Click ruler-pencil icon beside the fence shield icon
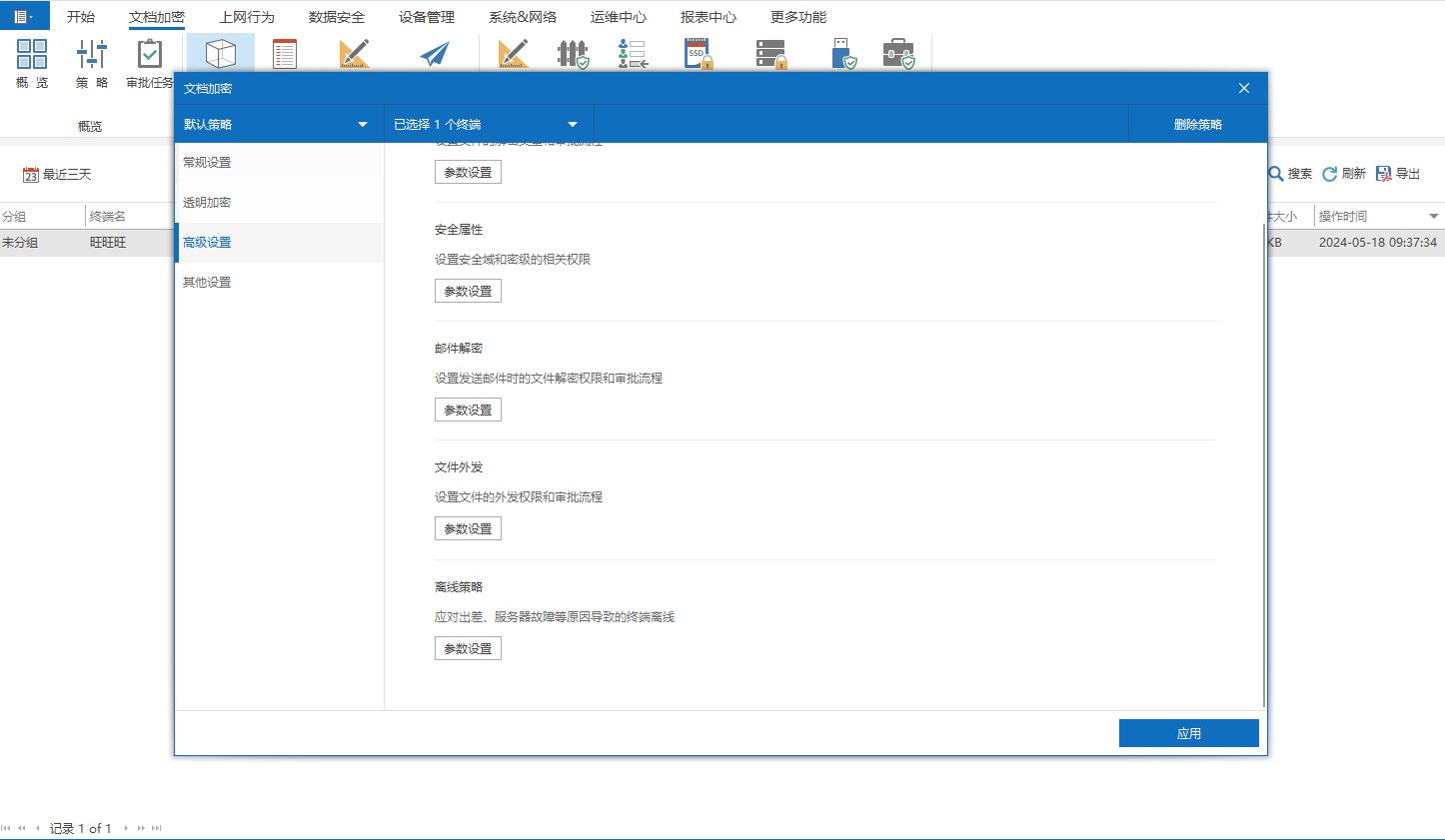1445x840 pixels. pos(513,54)
